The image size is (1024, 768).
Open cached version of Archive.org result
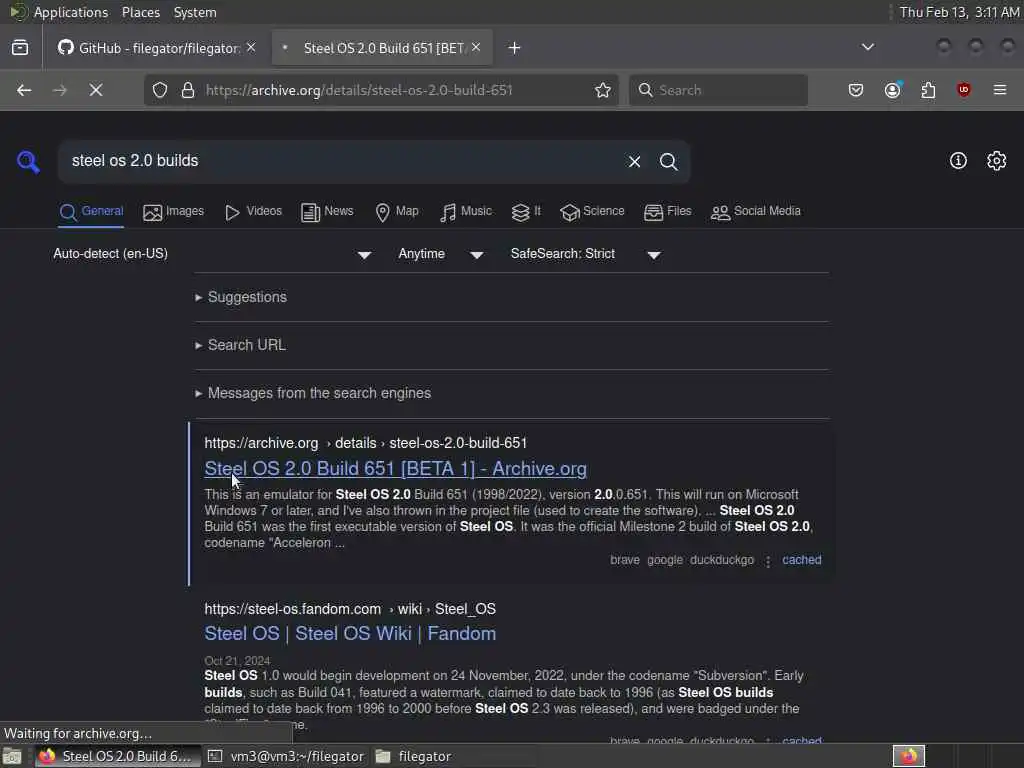(x=802, y=560)
